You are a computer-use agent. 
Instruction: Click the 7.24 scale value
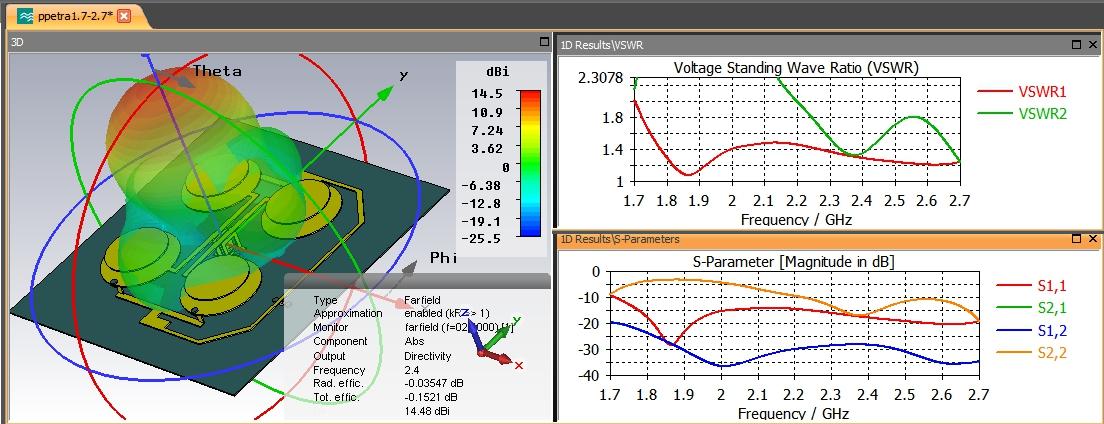click(487, 130)
